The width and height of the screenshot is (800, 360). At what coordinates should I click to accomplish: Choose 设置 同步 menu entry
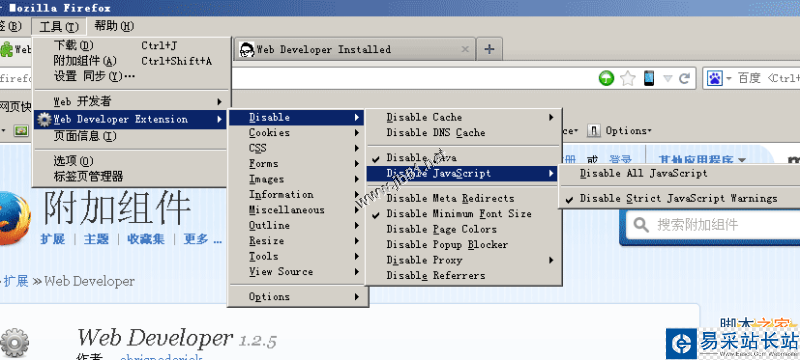[132, 76]
